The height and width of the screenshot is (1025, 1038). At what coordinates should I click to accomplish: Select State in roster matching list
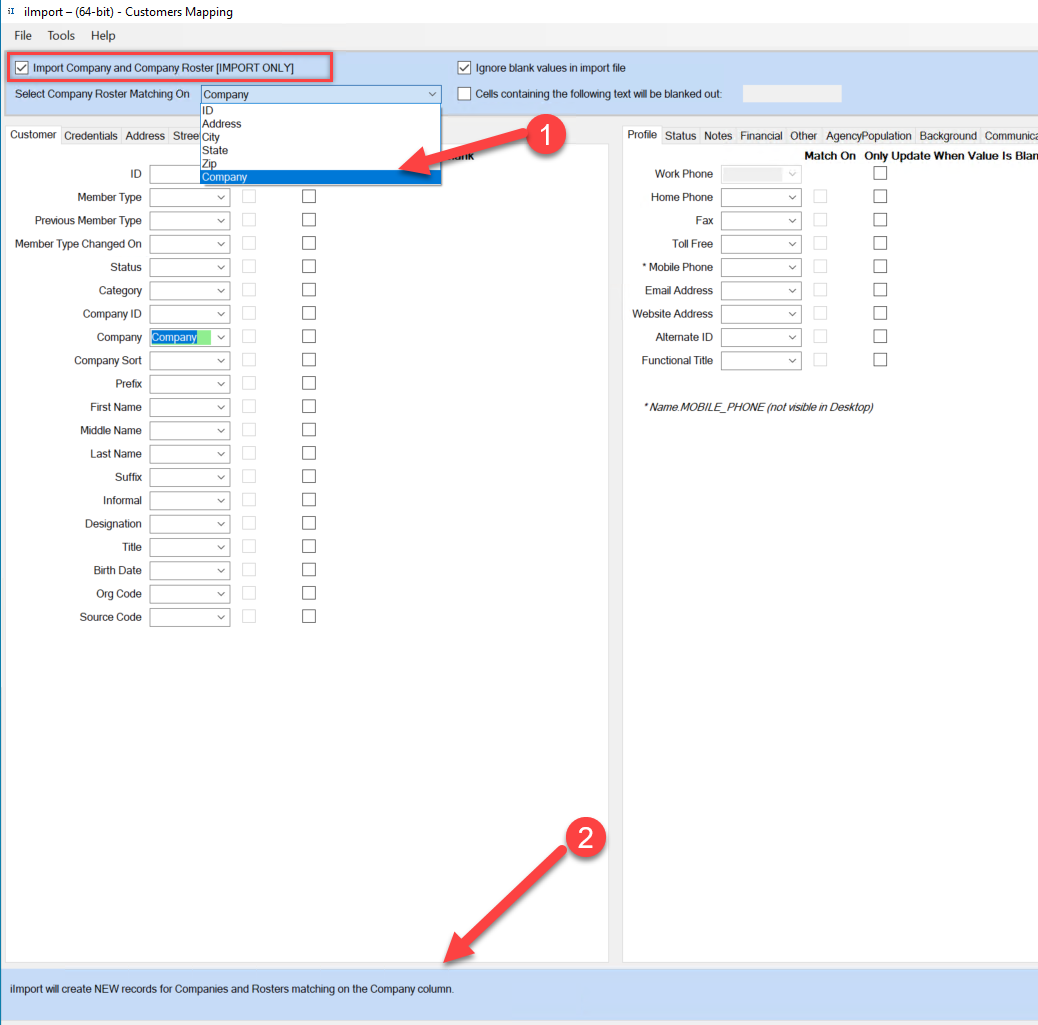[215, 151]
